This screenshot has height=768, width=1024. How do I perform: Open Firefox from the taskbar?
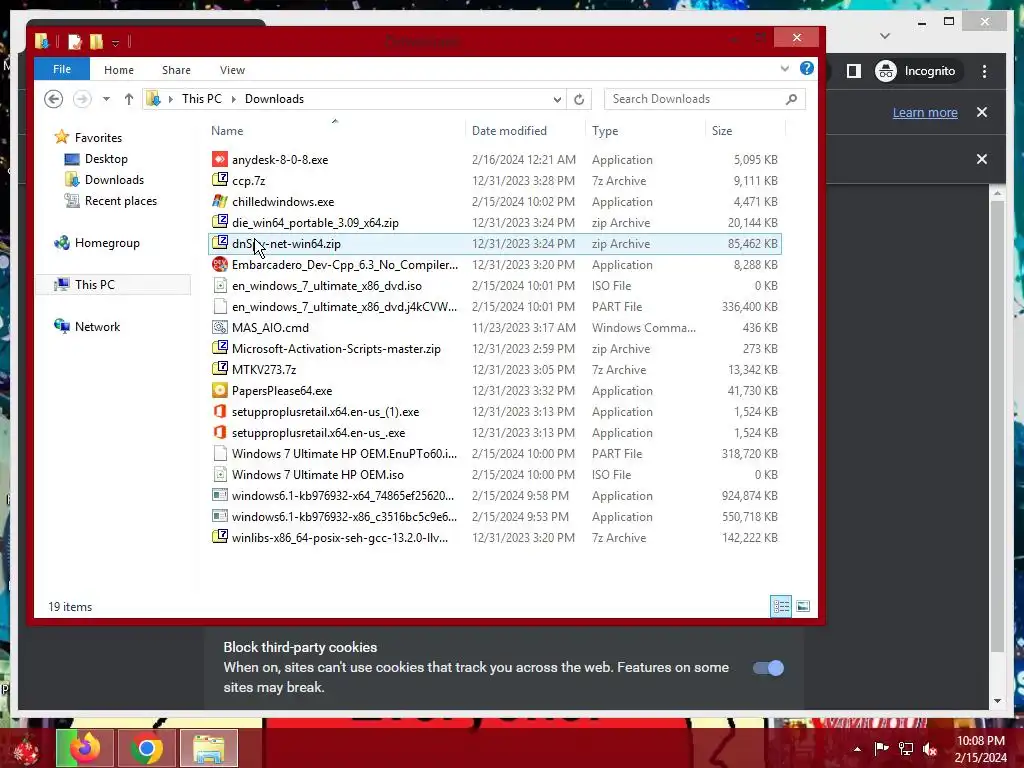[85, 748]
